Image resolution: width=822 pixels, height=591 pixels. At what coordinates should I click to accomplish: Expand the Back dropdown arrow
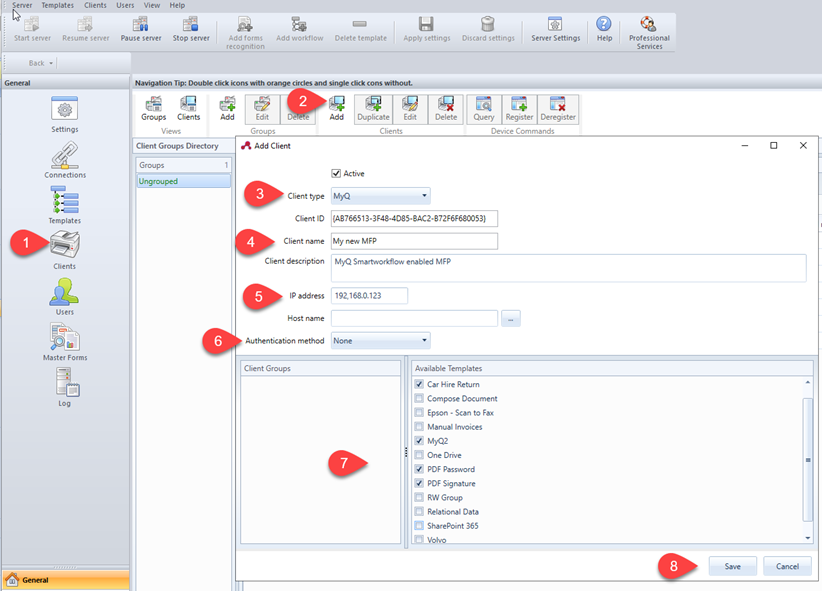point(52,62)
